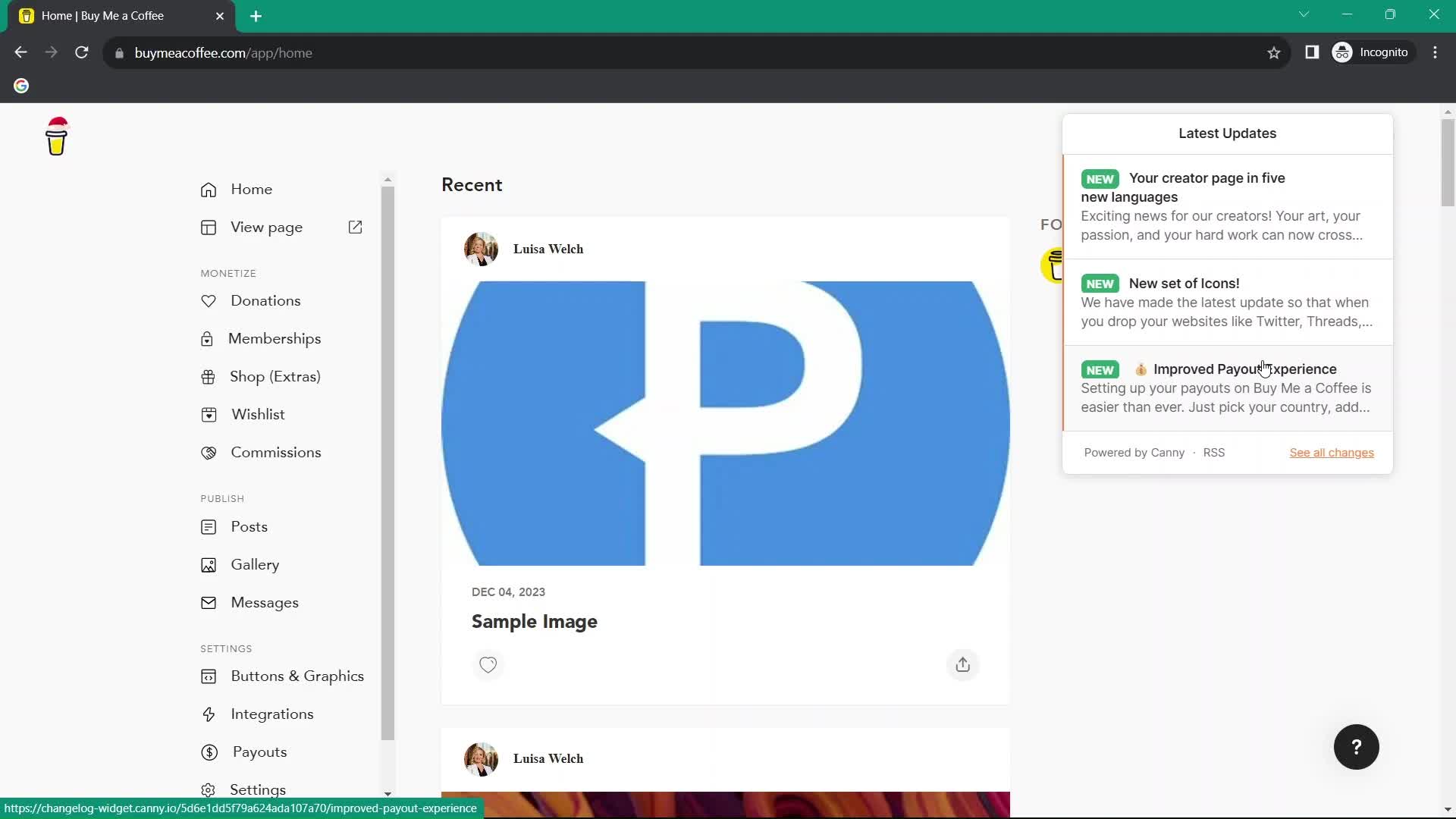This screenshot has width=1456, height=819.
Task: Open Payouts settings
Action: point(259,752)
